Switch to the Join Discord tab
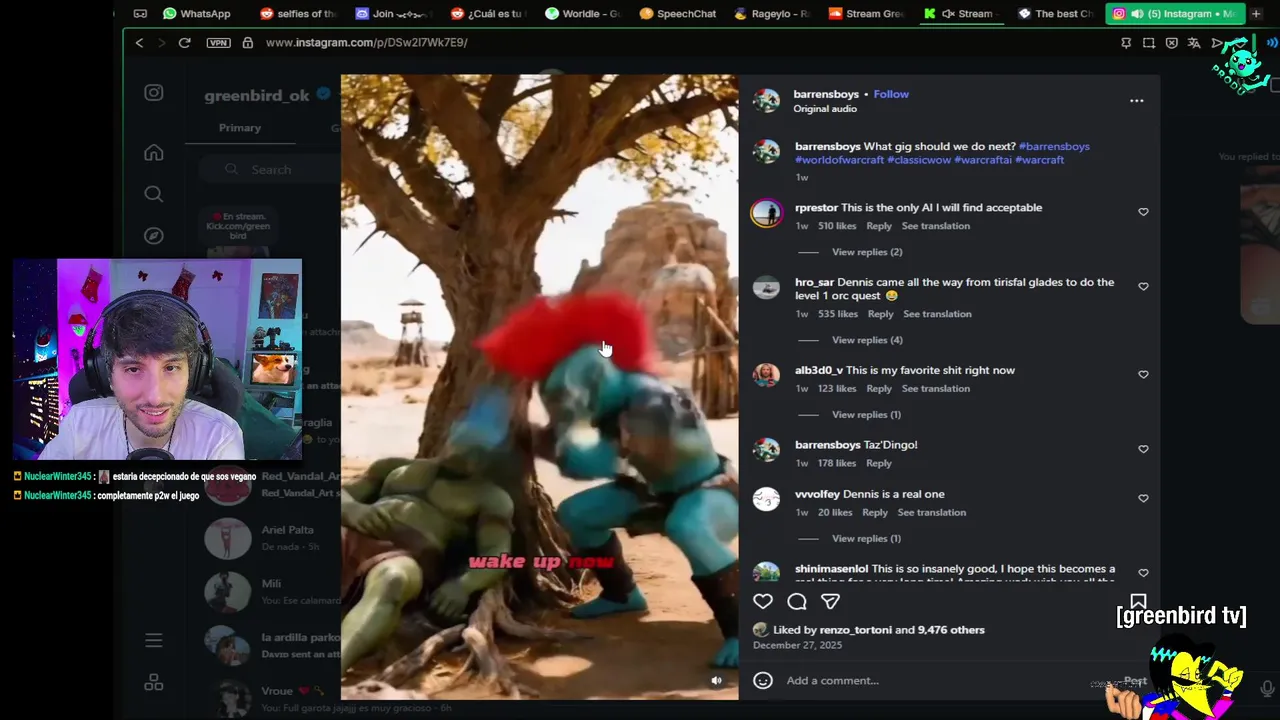 coord(393,14)
